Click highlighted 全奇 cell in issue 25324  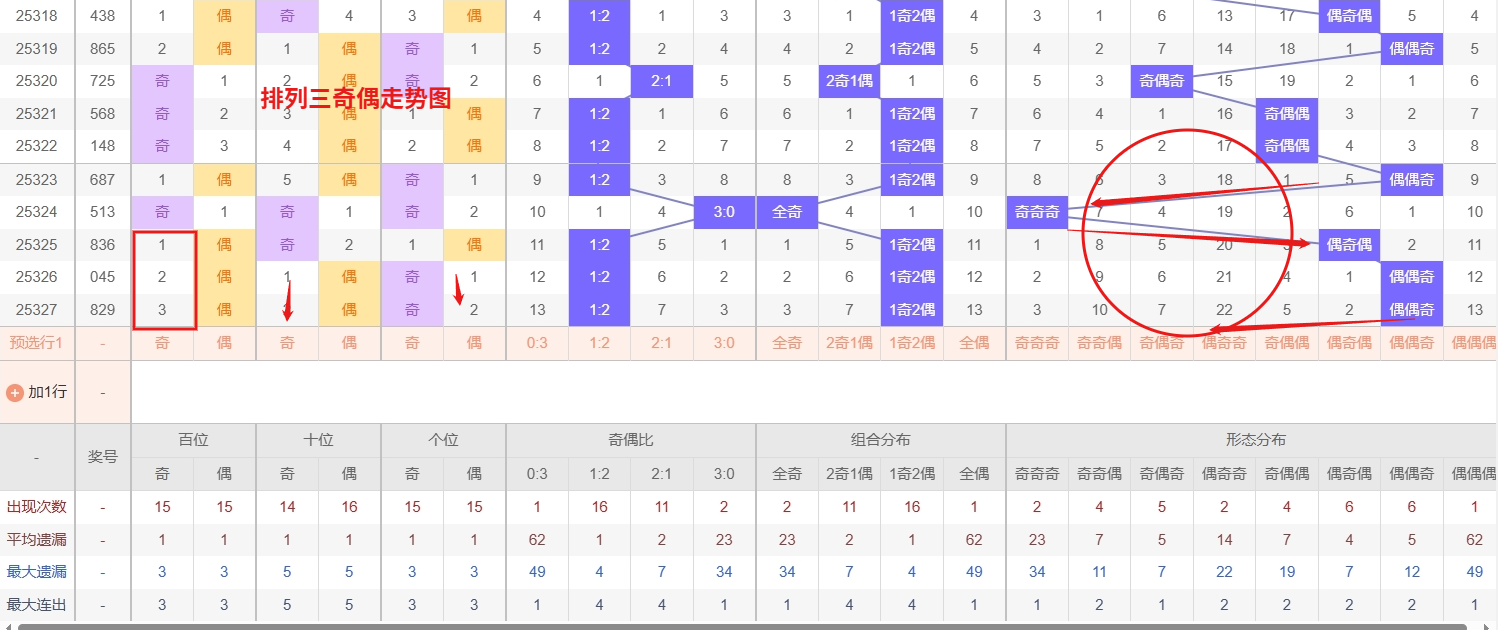pyautogui.click(x=787, y=212)
